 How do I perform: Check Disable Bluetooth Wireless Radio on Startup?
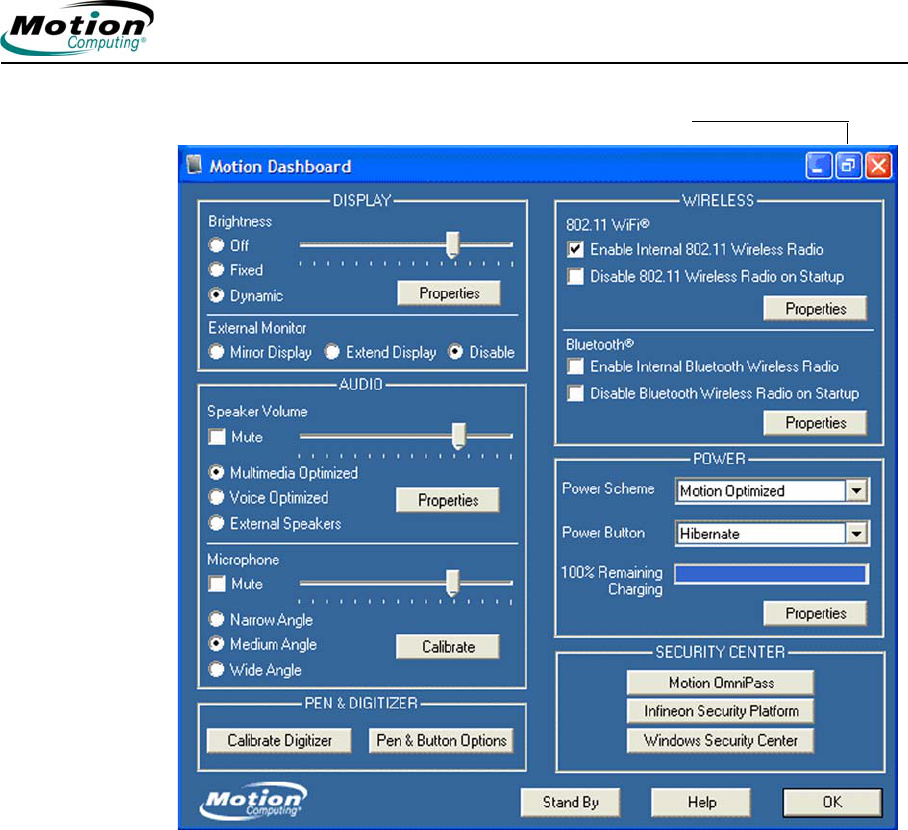point(575,393)
